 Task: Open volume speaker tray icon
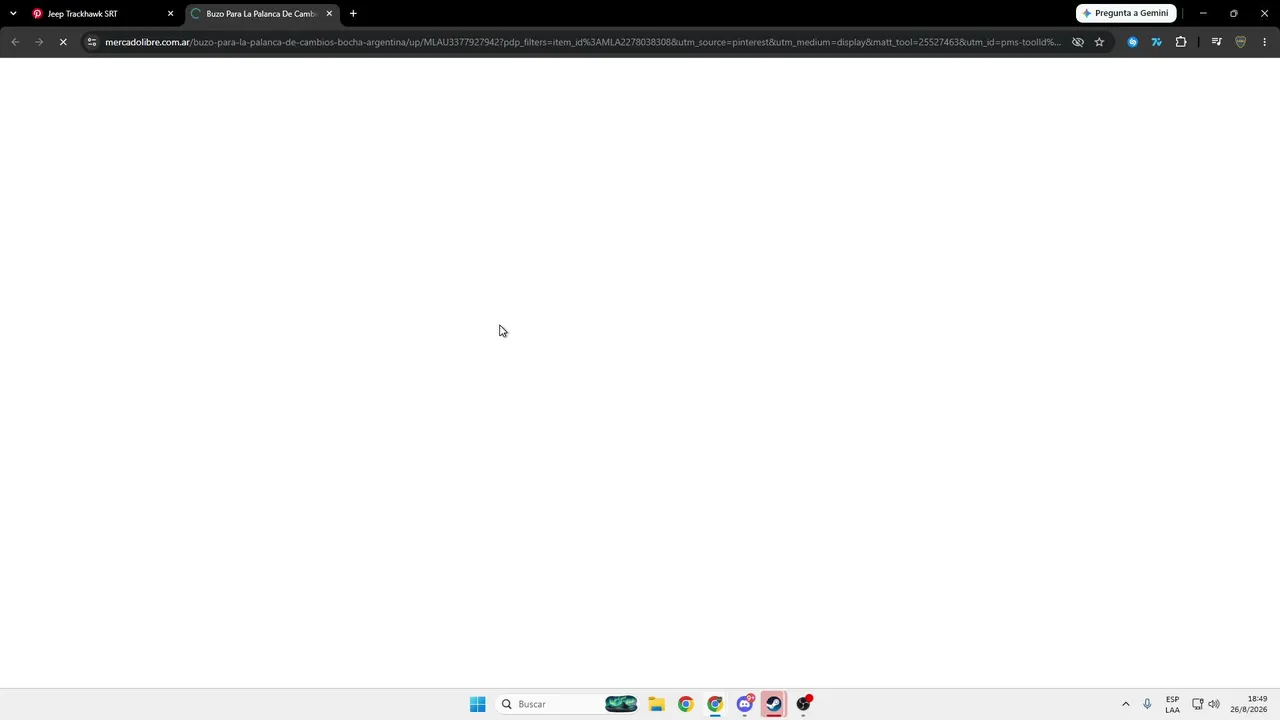click(x=1214, y=704)
